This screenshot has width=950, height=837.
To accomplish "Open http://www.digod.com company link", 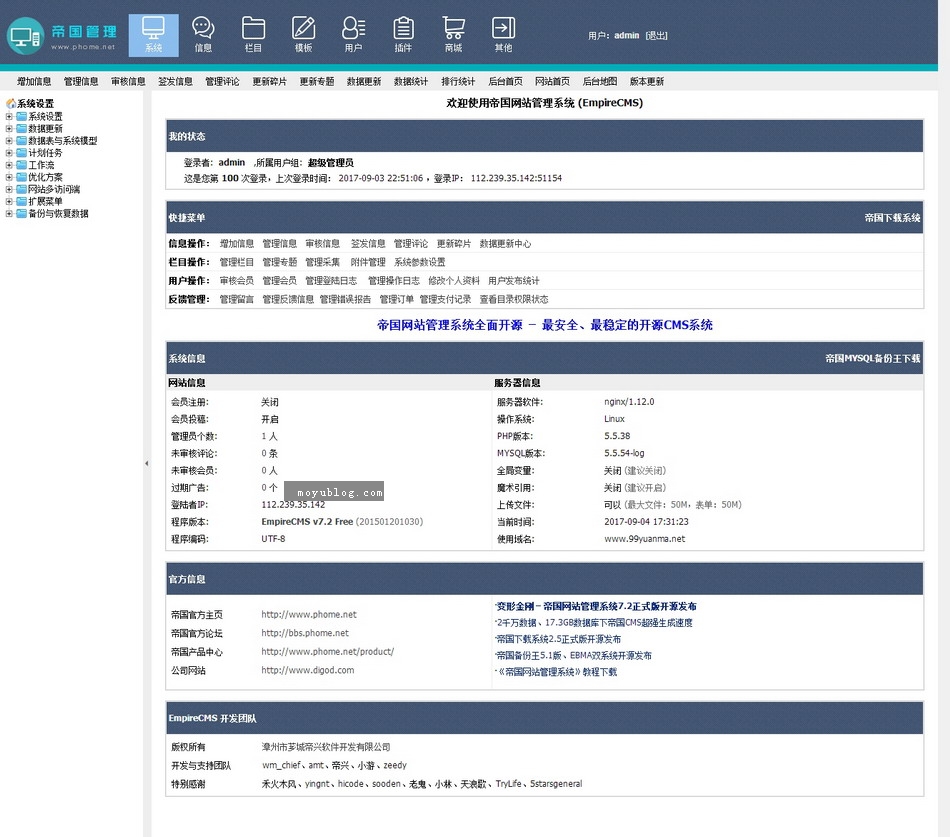I will [308, 670].
